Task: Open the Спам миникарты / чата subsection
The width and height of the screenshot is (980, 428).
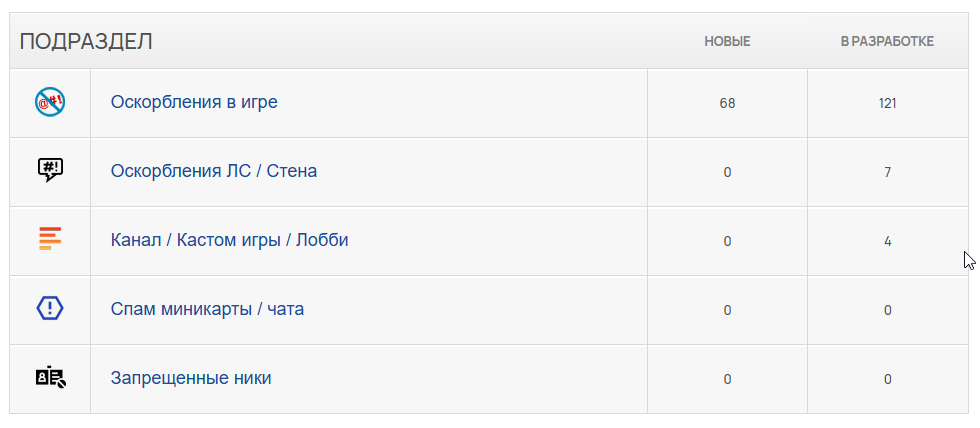Action: tap(208, 309)
